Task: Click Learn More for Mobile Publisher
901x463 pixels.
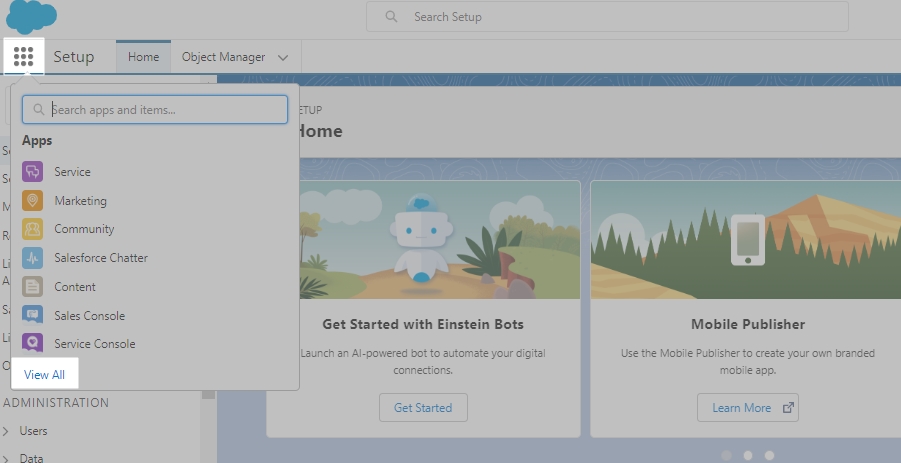Action: (747, 408)
